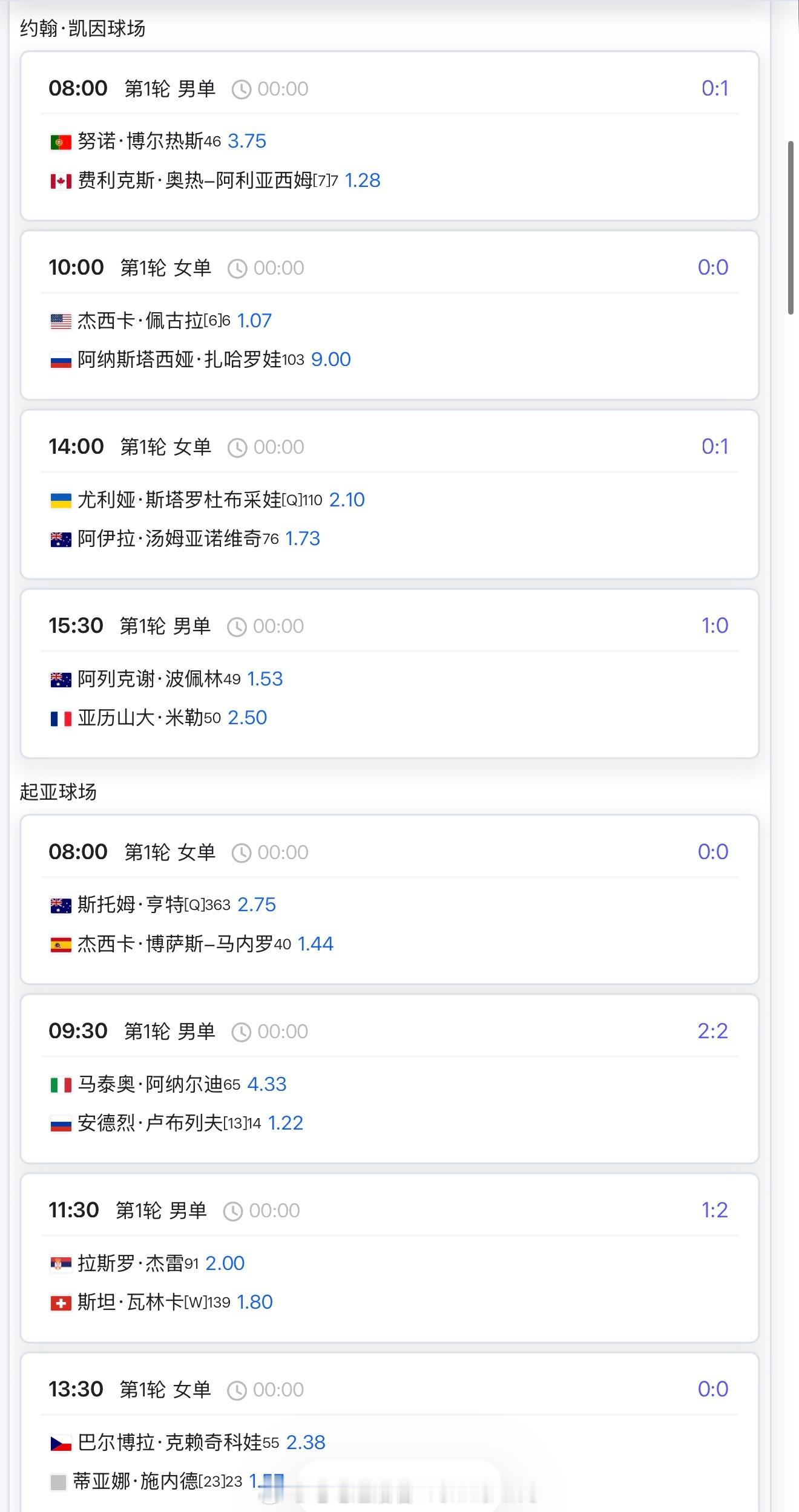Image resolution: width=799 pixels, height=1512 pixels.
Task: Click the Ukraine flag beside 尤利娅·斯塔罗杜布采娃
Action: coord(61,500)
